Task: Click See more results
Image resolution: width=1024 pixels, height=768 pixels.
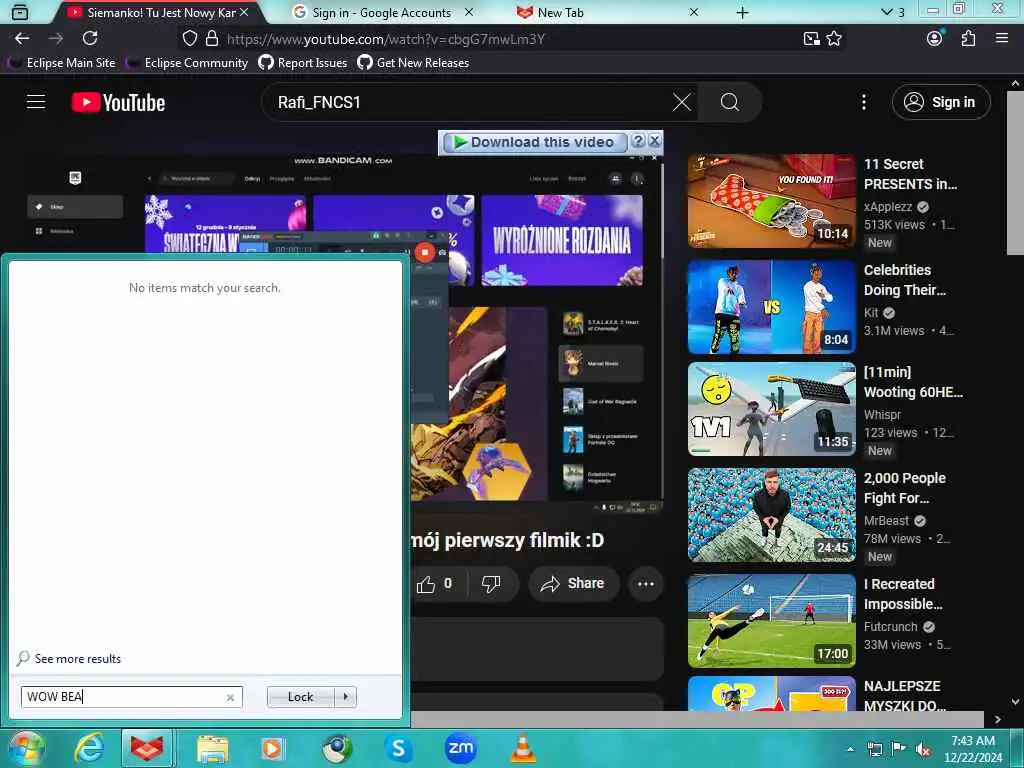Action: click(69, 658)
